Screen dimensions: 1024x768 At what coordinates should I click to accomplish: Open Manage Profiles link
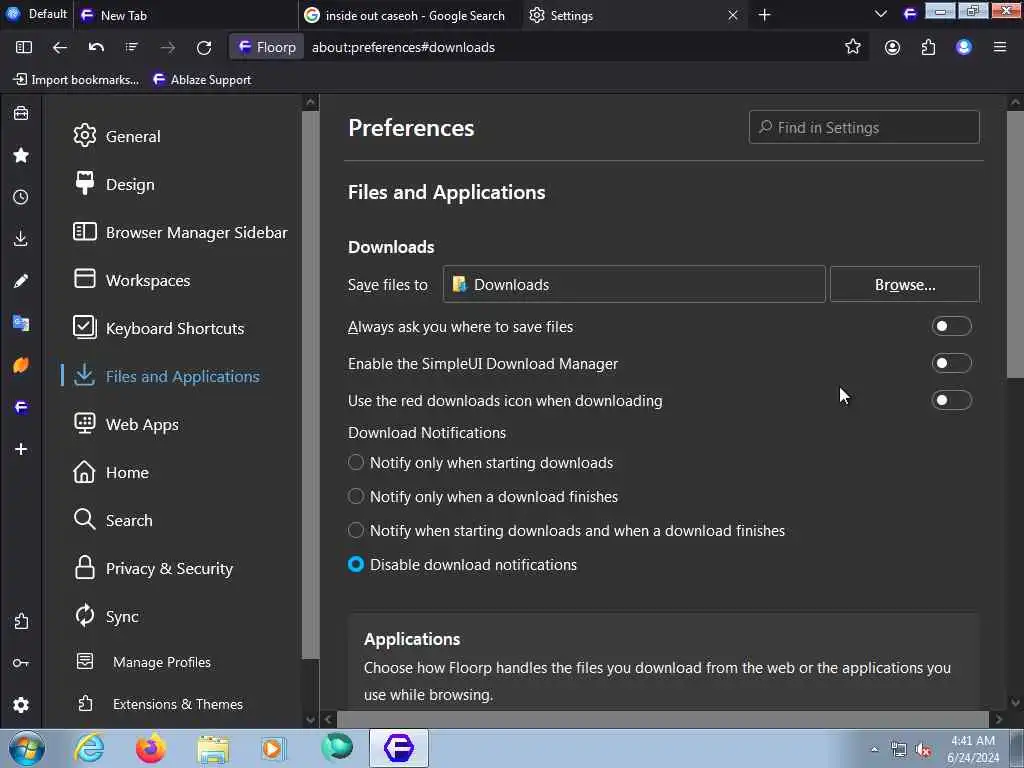(x=161, y=662)
